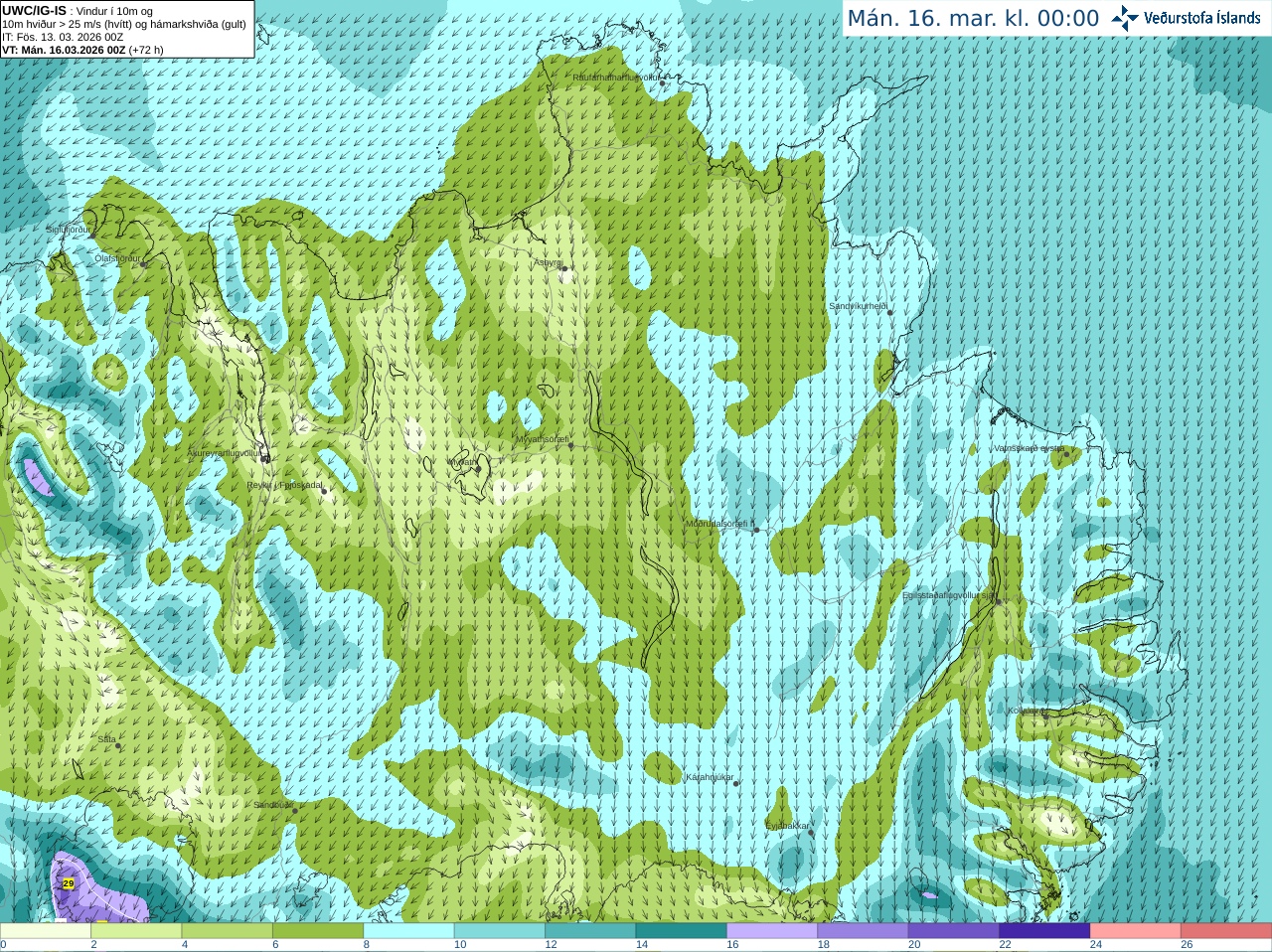Select the Vatnsskarð eystra station label
Screen dimensions: 1272x952
[x=1030, y=448]
